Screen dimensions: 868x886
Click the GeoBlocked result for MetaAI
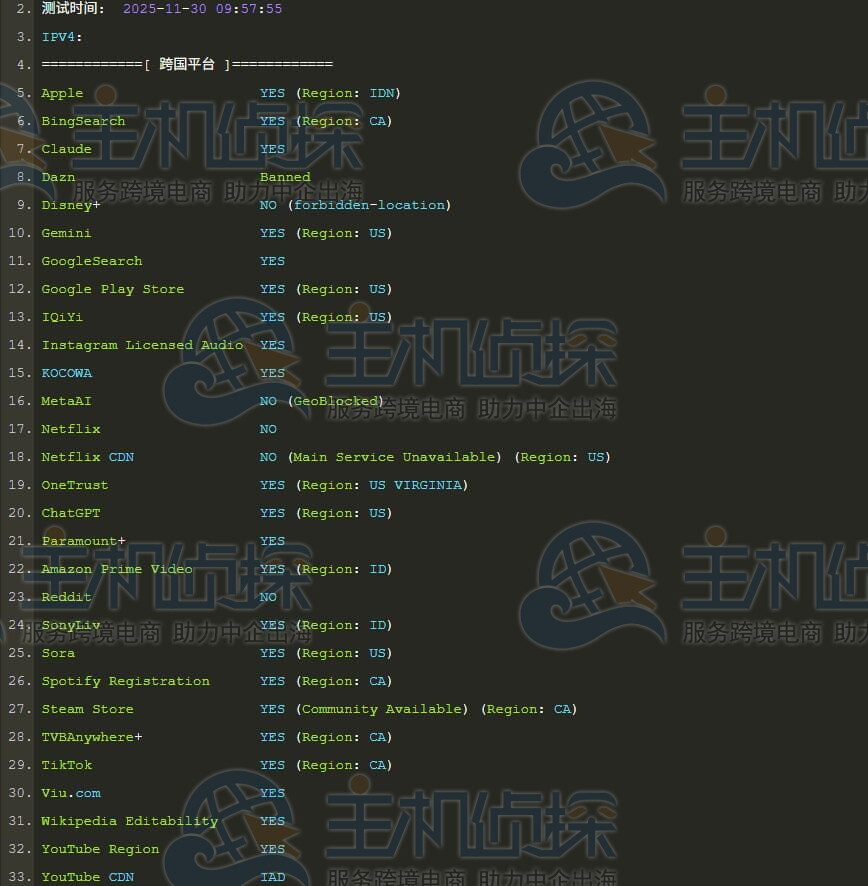point(336,401)
